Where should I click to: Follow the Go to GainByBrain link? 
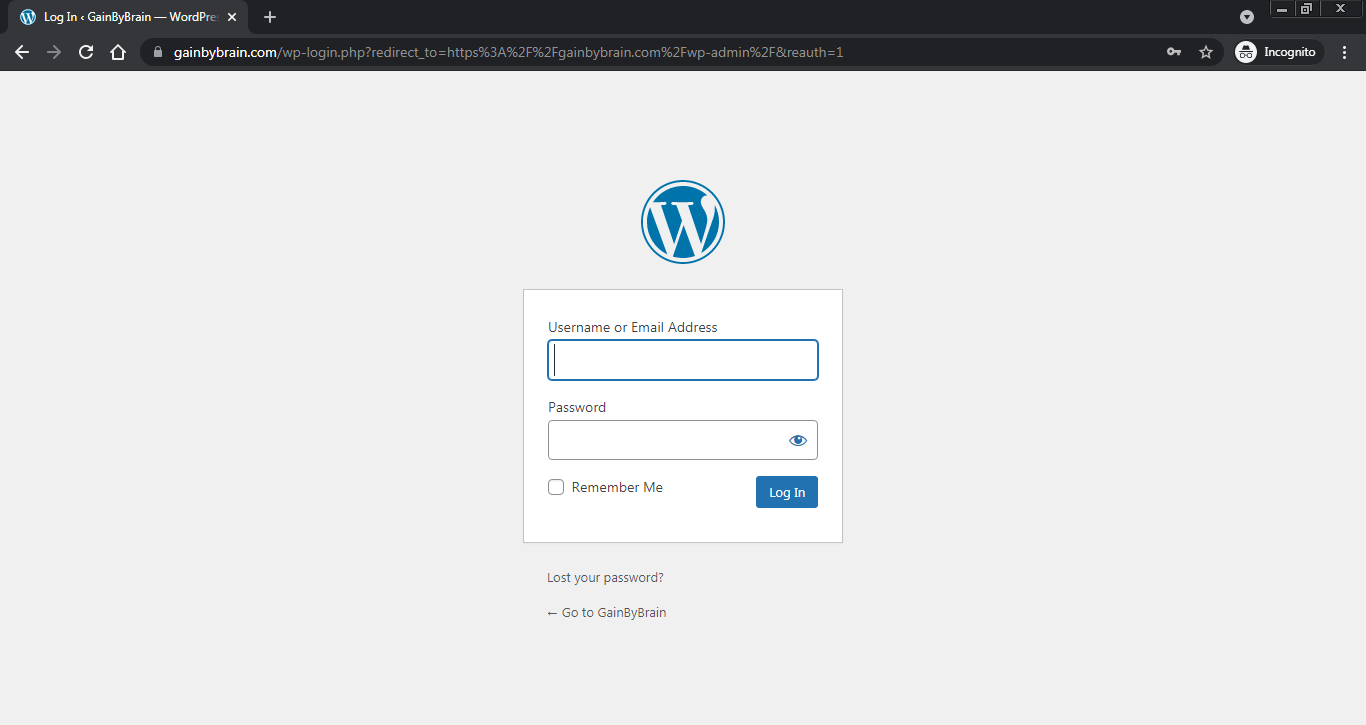(x=606, y=612)
